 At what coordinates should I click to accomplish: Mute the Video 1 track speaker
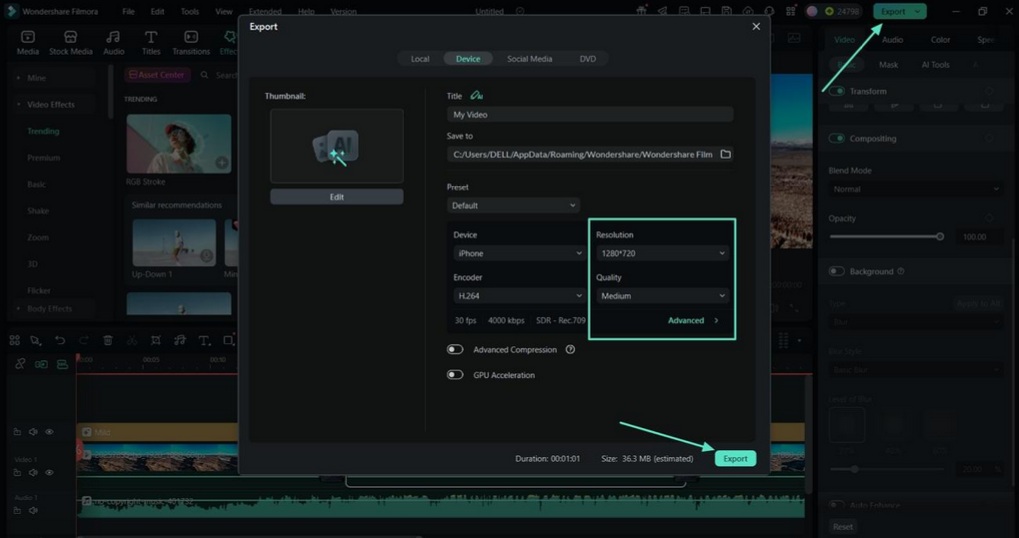coord(33,472)
